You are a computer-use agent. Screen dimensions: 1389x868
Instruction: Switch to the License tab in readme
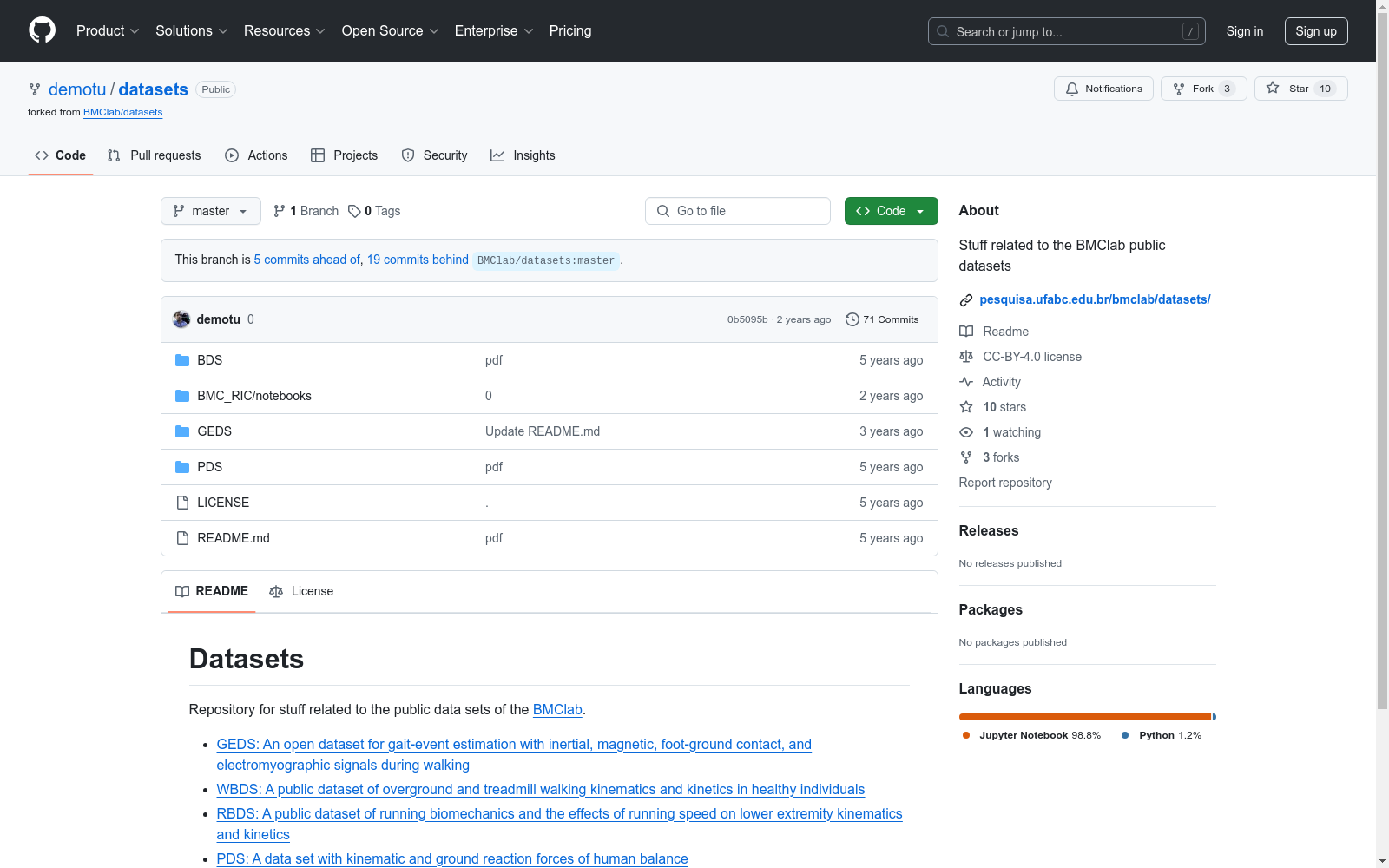point(301,591)
